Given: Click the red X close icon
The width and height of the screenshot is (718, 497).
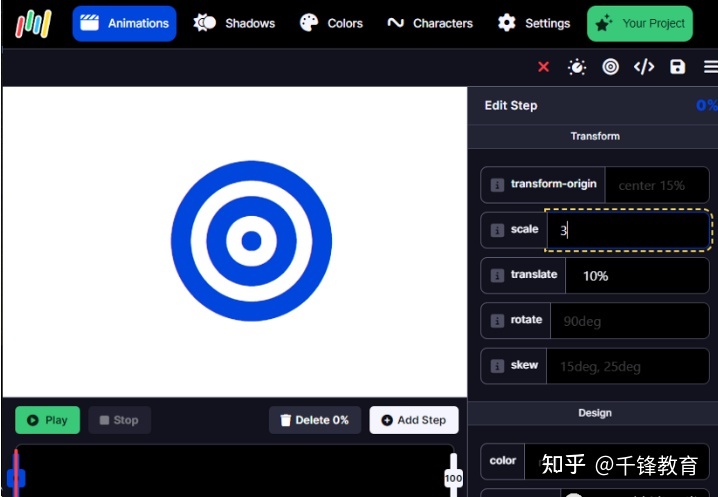Looking at the screenshot, I should tap(544, 67).
